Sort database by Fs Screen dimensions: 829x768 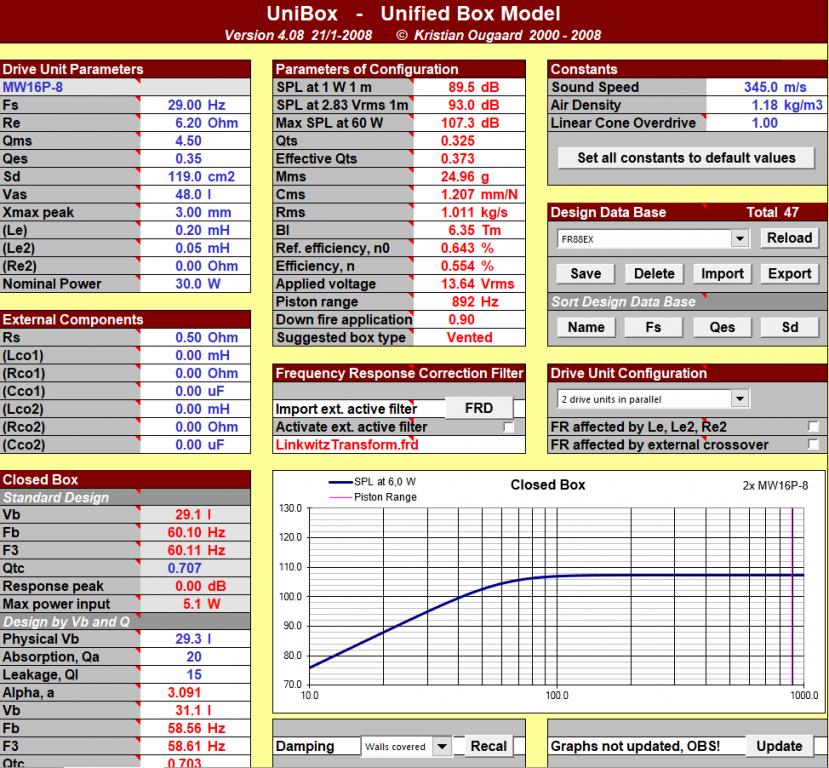pyautogui.click(x=653, y=327)
